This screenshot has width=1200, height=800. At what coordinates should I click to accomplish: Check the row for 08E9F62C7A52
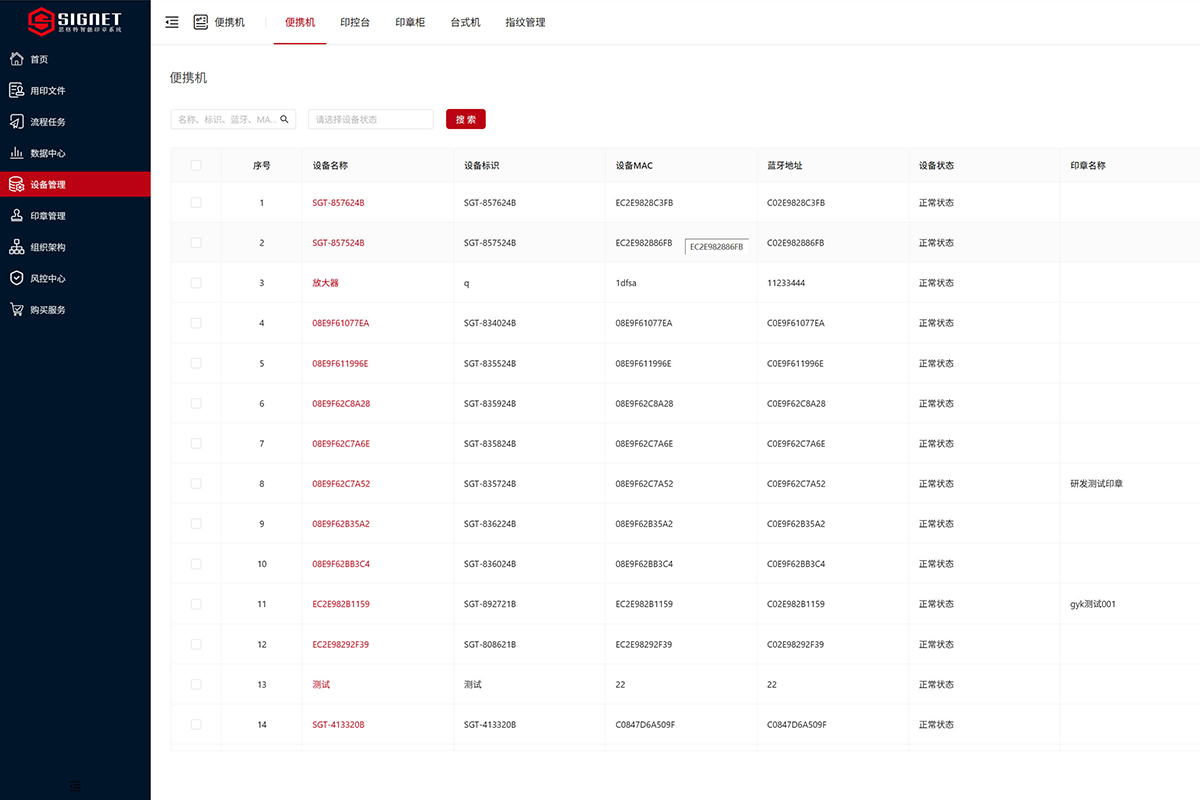(x=196, y=483)
